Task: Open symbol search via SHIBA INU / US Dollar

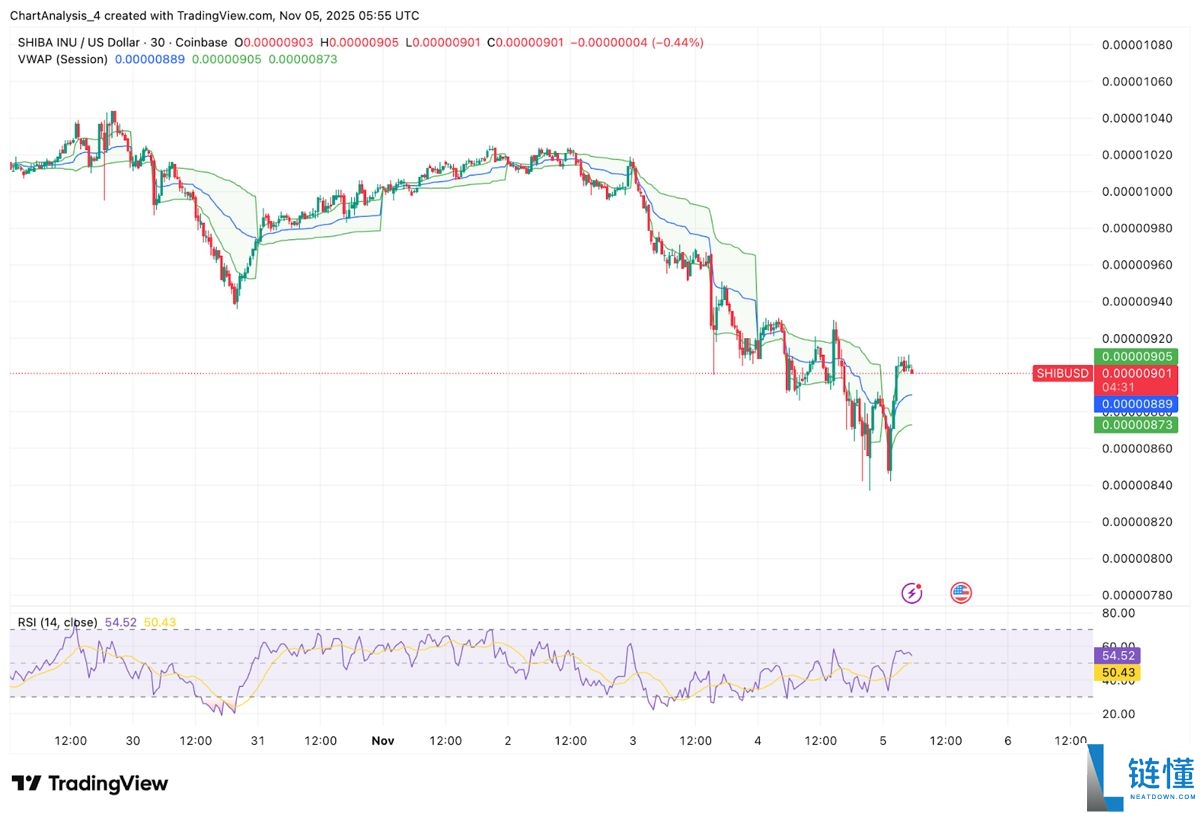Action: point(78,42)
